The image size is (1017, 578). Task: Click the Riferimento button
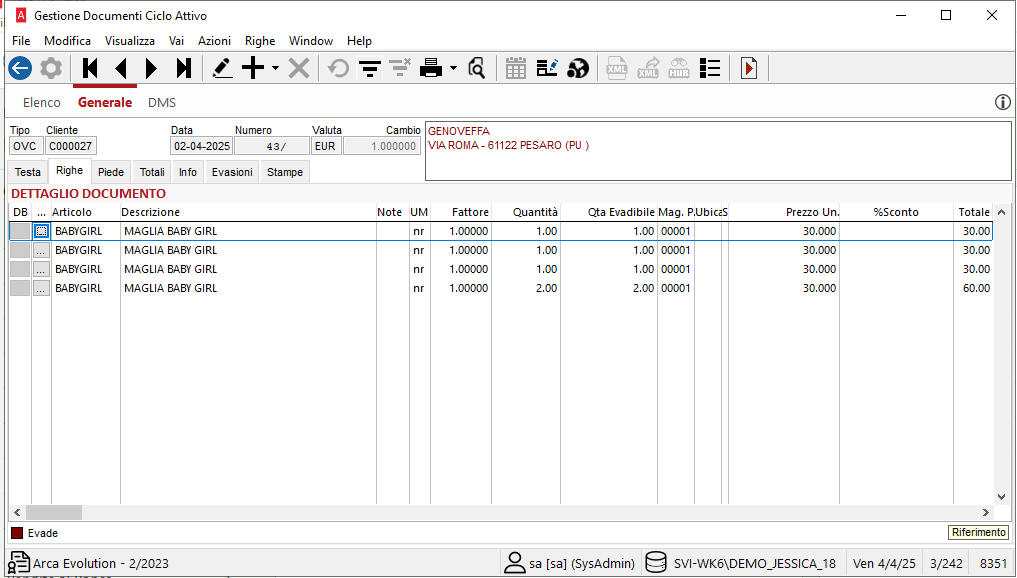pos(978,533)
